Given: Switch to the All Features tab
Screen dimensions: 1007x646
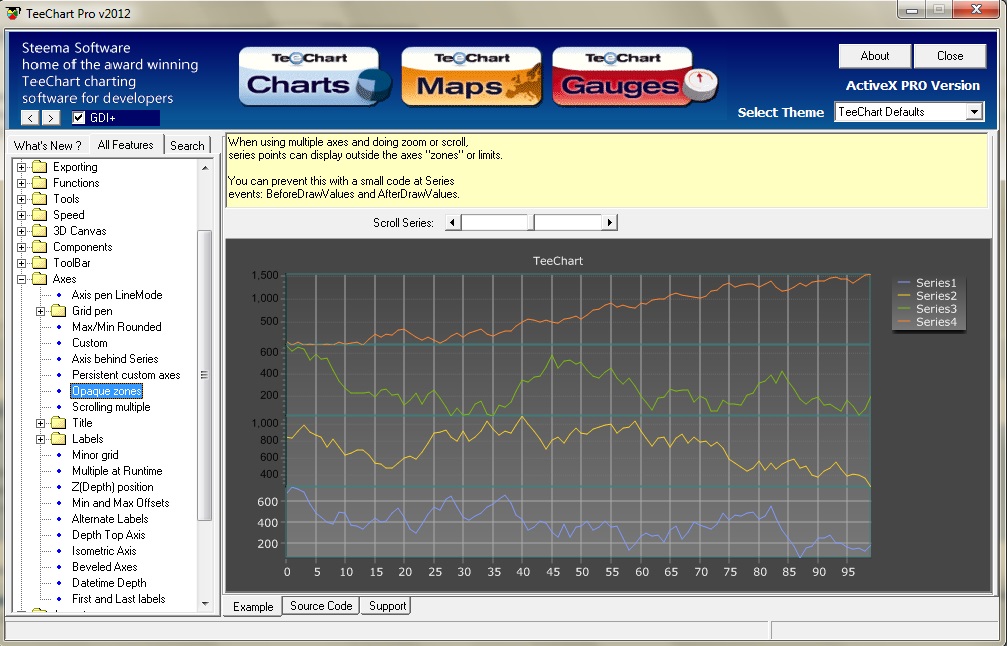Looking at the screenshot, I should [126, 144].
